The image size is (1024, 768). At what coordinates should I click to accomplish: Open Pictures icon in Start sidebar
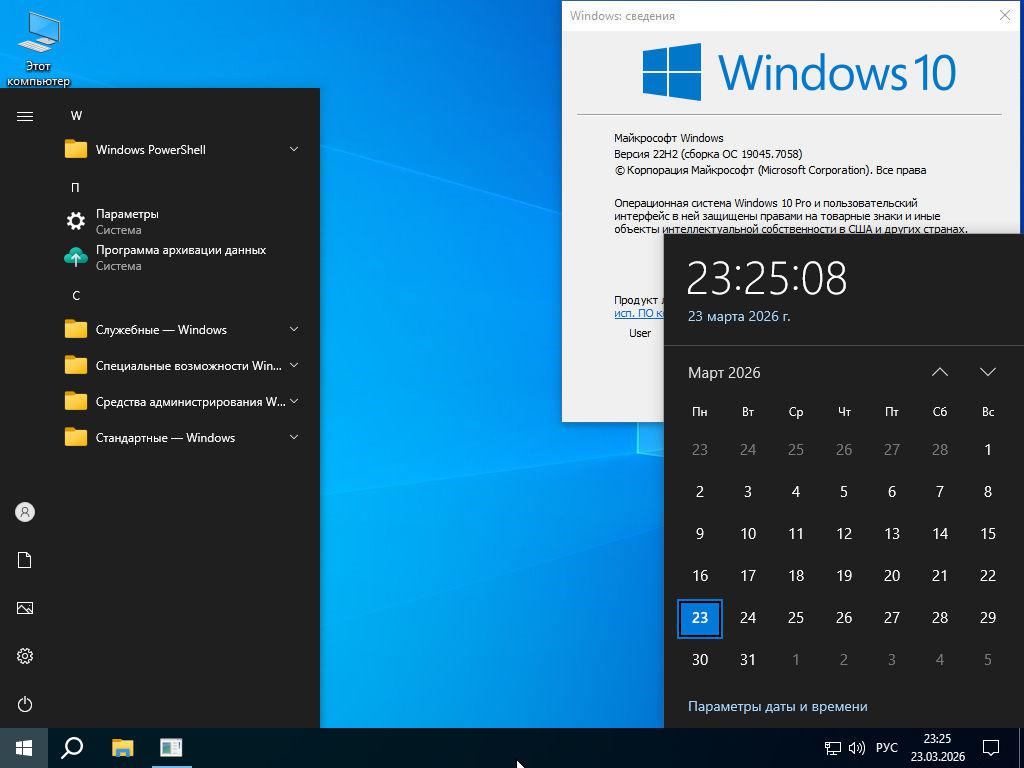25,608
